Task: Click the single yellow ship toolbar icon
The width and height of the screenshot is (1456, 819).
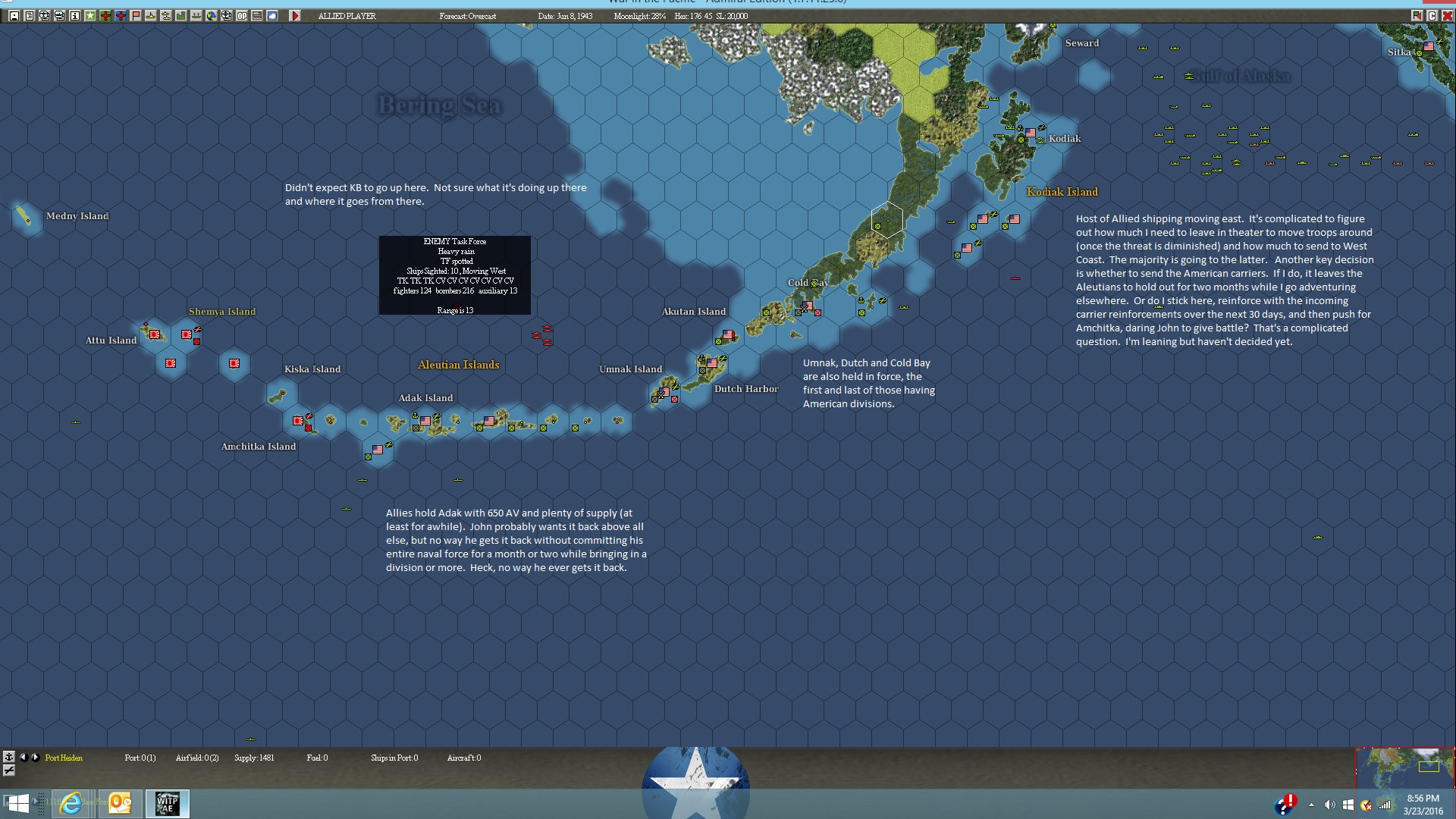Action: [x=151, y=15]
